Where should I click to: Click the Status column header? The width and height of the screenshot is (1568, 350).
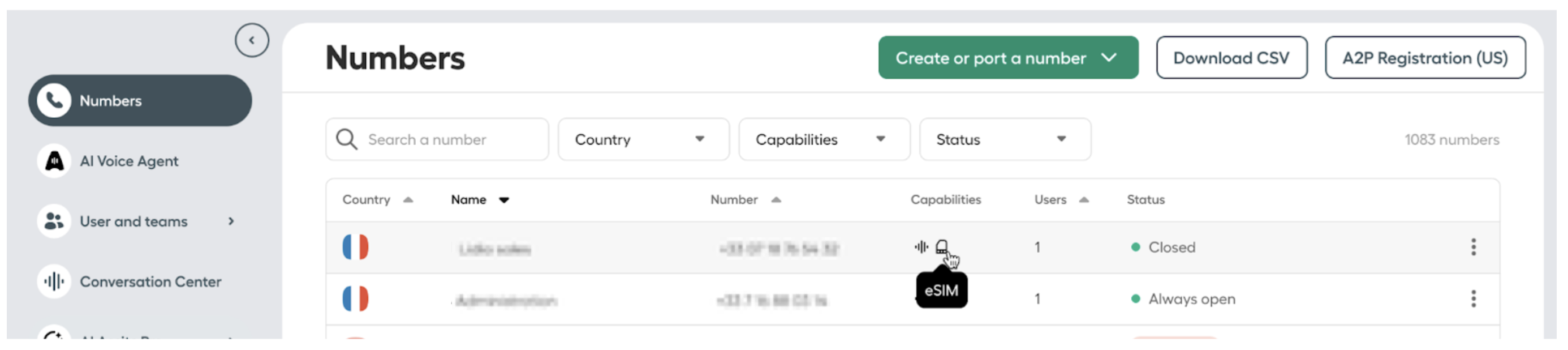1145,200
